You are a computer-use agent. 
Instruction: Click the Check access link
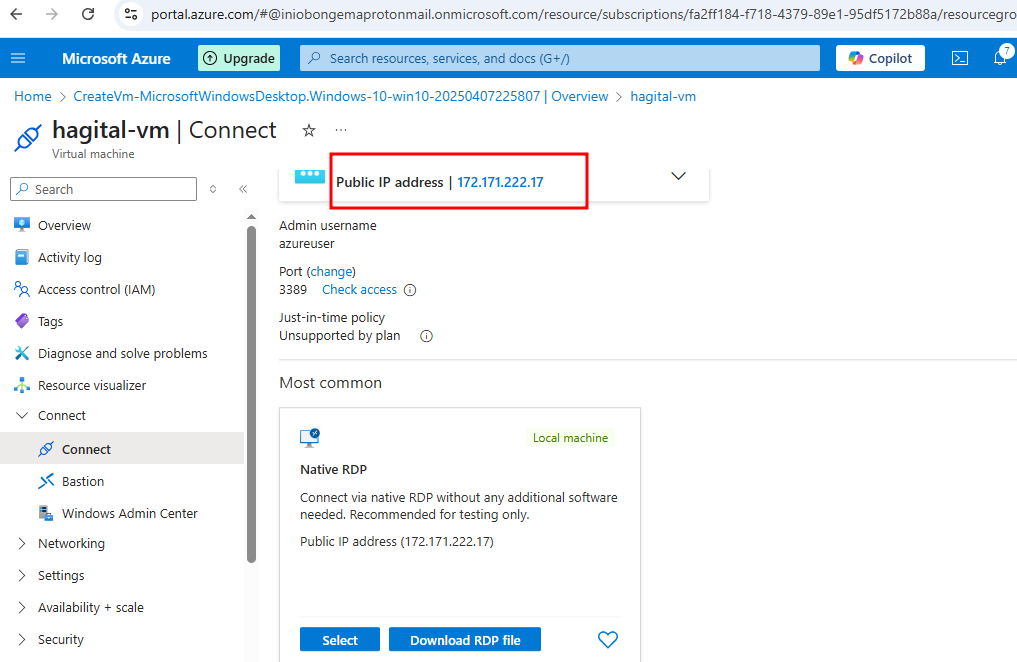coord(359,290)
